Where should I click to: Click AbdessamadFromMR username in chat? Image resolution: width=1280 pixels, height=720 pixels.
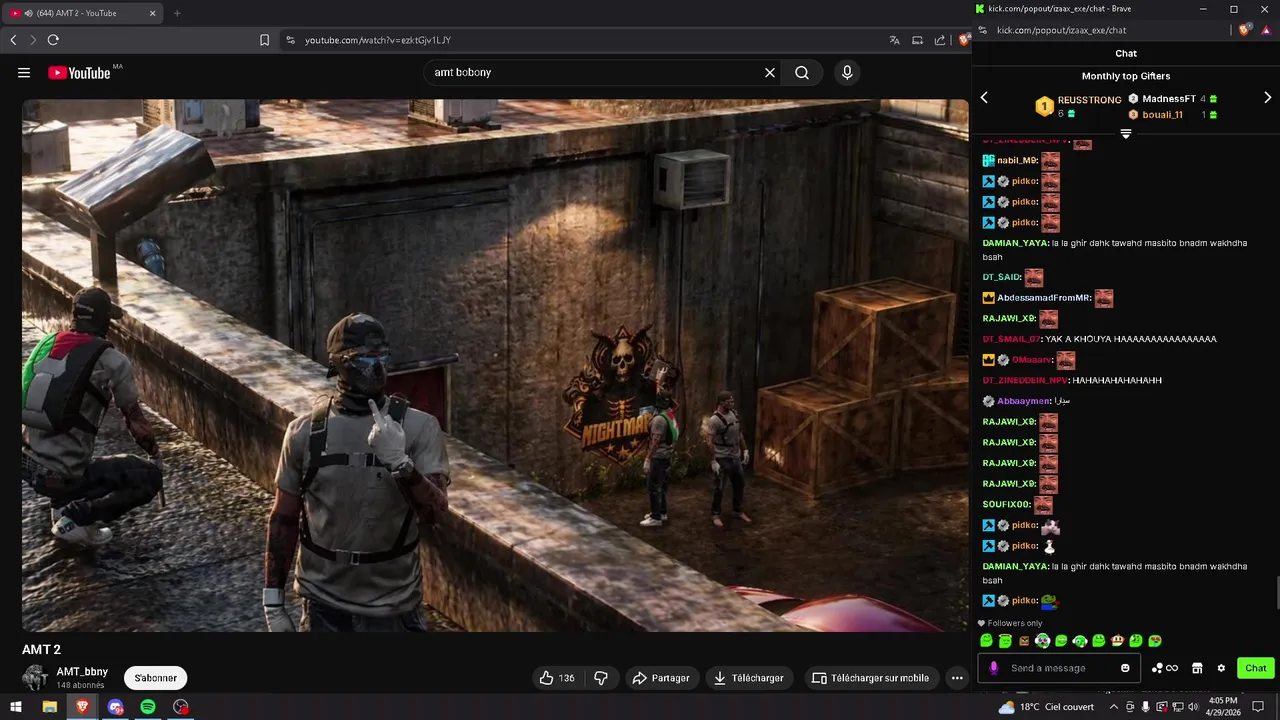pyautogui.click(x=1044, y=298)
